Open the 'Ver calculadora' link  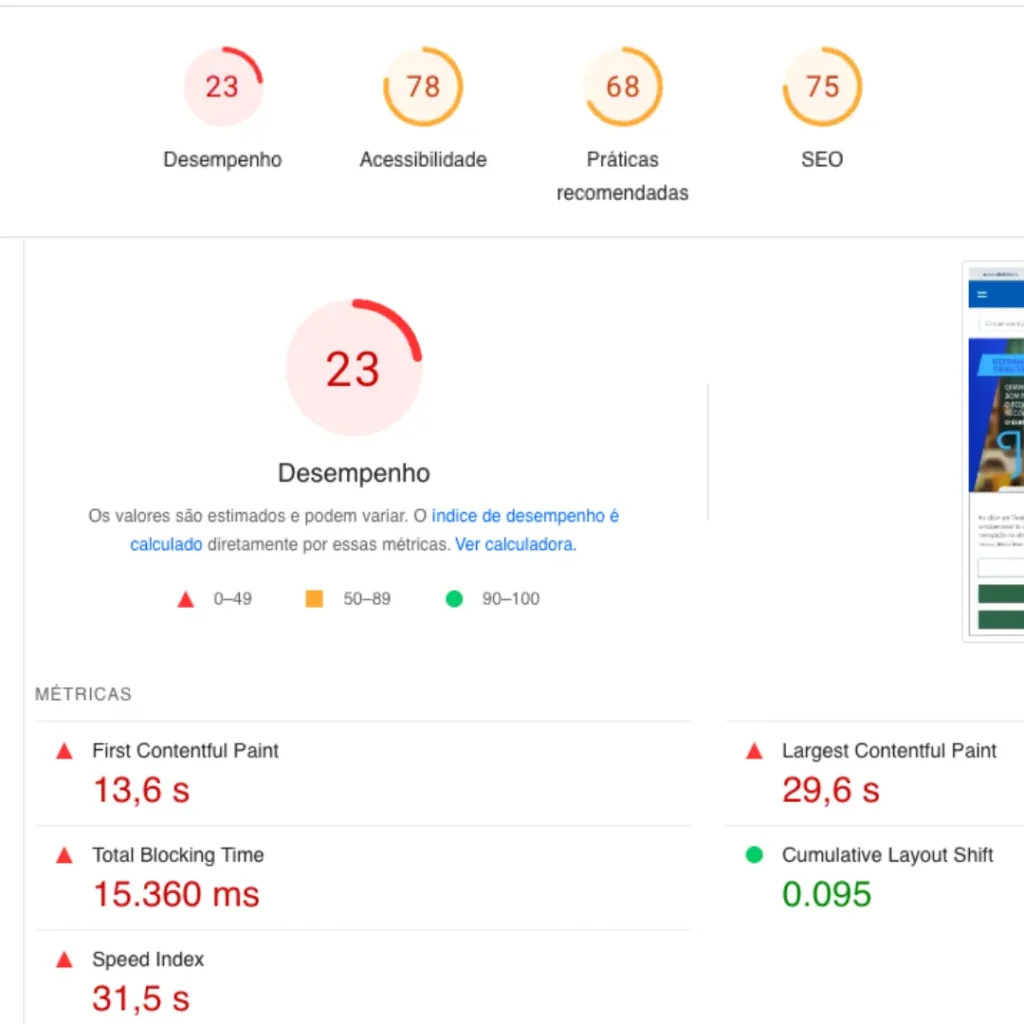pos(515,545)
